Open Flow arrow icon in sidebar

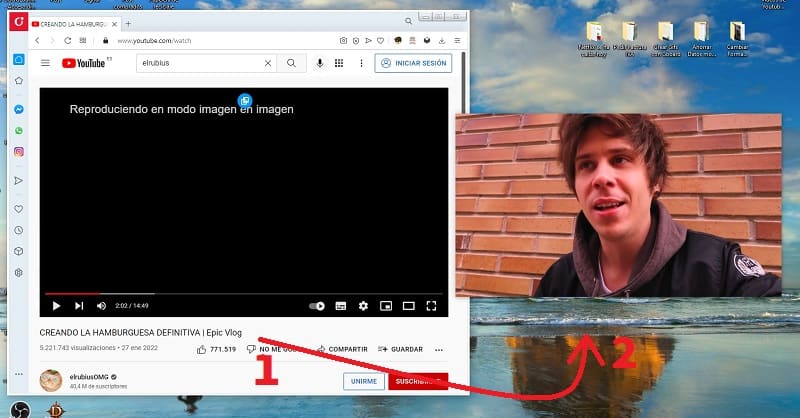pyautogui.click(x=19, y=181)
